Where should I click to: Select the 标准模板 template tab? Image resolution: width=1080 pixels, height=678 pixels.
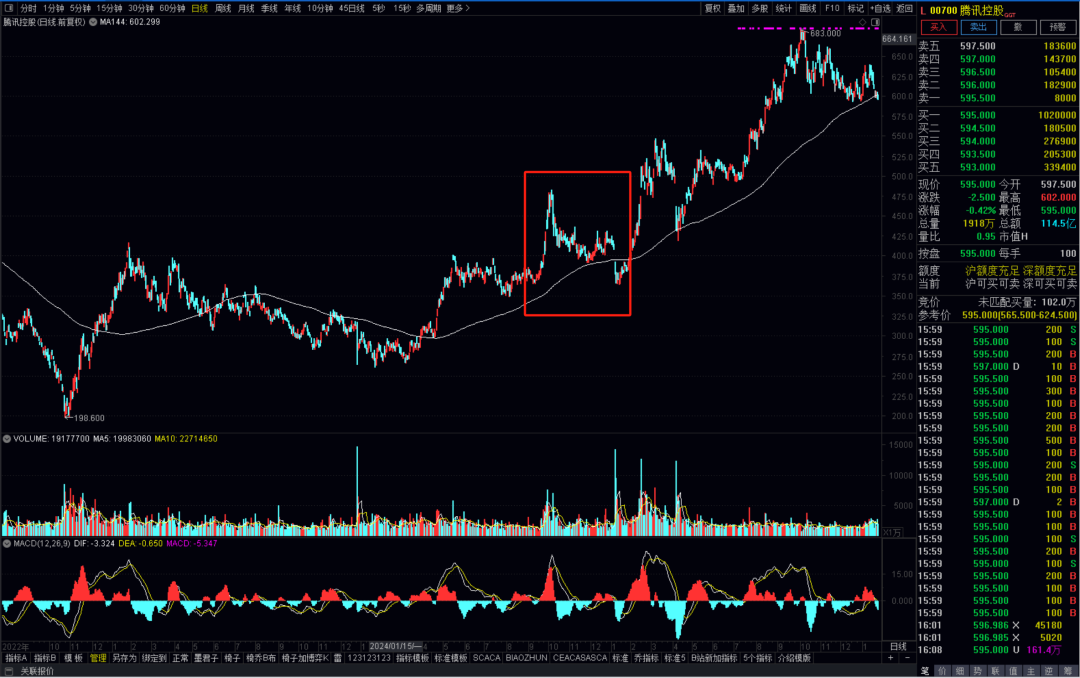[450, 658]
